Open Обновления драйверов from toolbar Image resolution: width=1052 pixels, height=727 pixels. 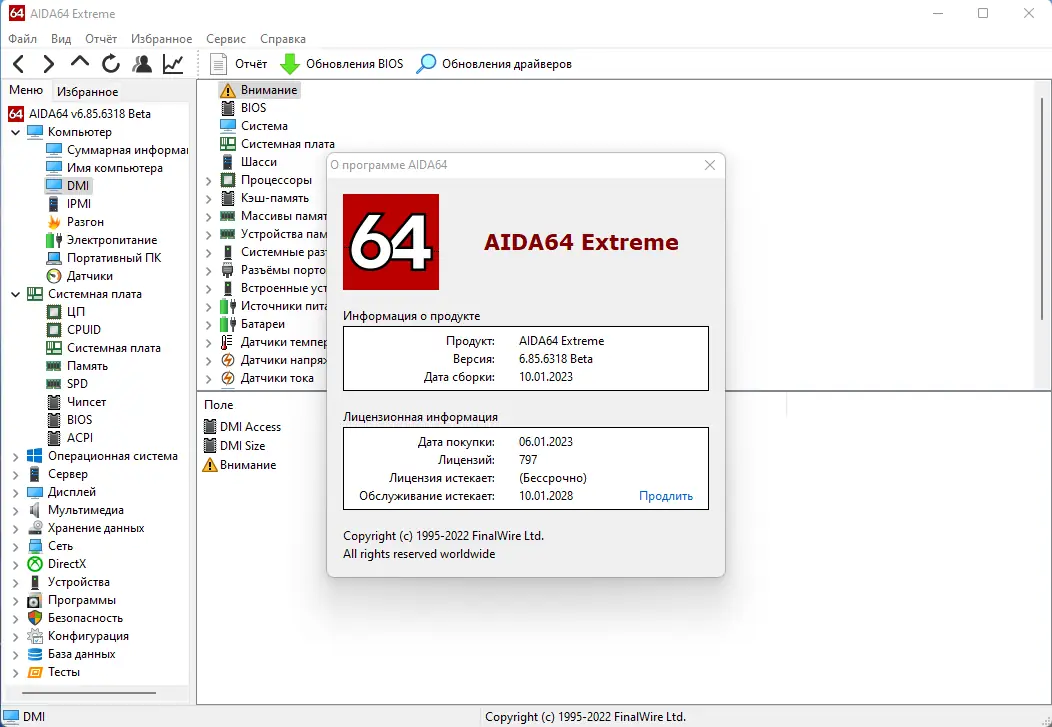point(494,64)
